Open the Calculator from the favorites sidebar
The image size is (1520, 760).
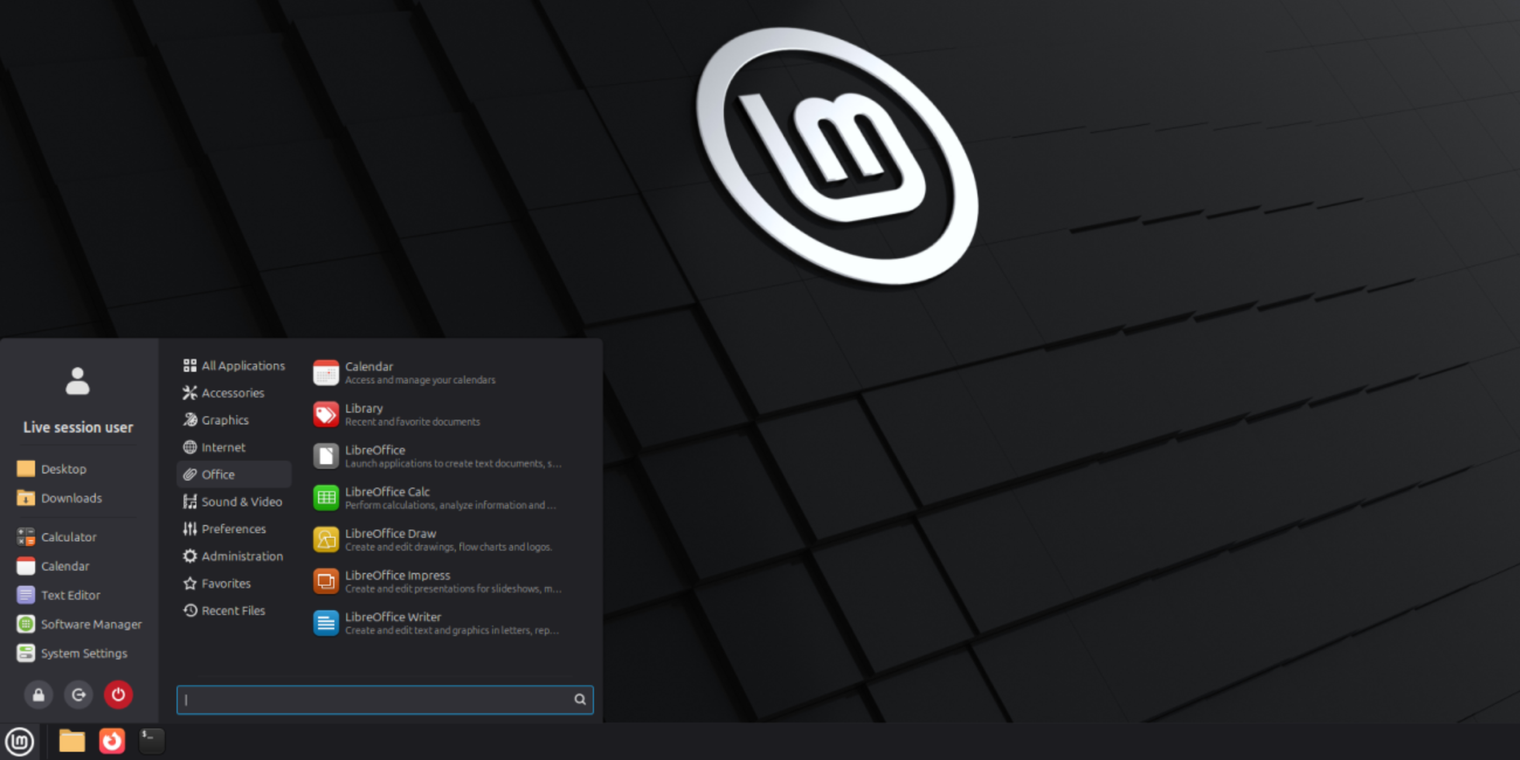point(70,537)
